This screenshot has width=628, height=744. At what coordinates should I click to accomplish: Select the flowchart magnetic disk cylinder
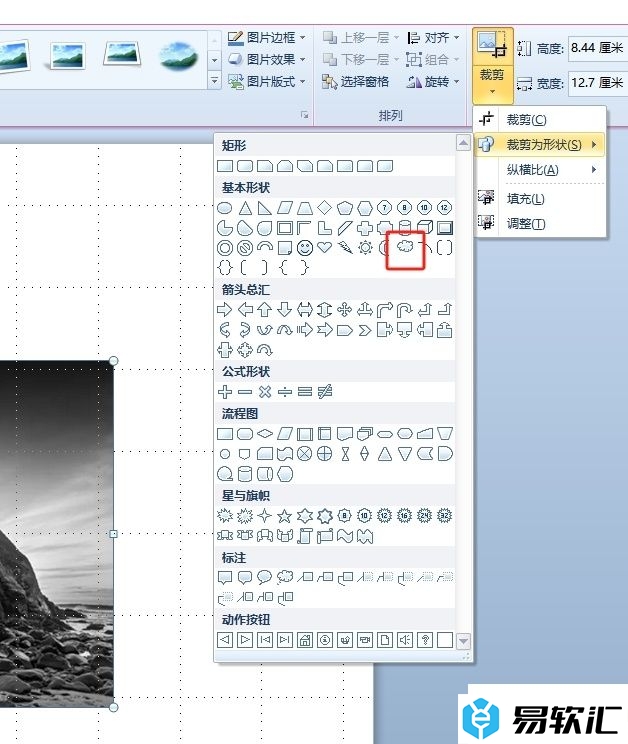pyautogui.click(x=245, y=474)
